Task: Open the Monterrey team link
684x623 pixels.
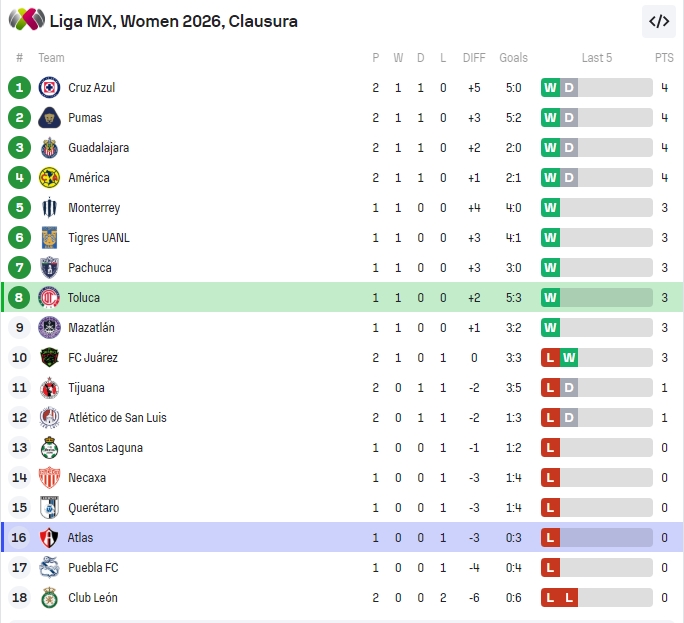Action: pyautogui.click(x=94, y=208)
